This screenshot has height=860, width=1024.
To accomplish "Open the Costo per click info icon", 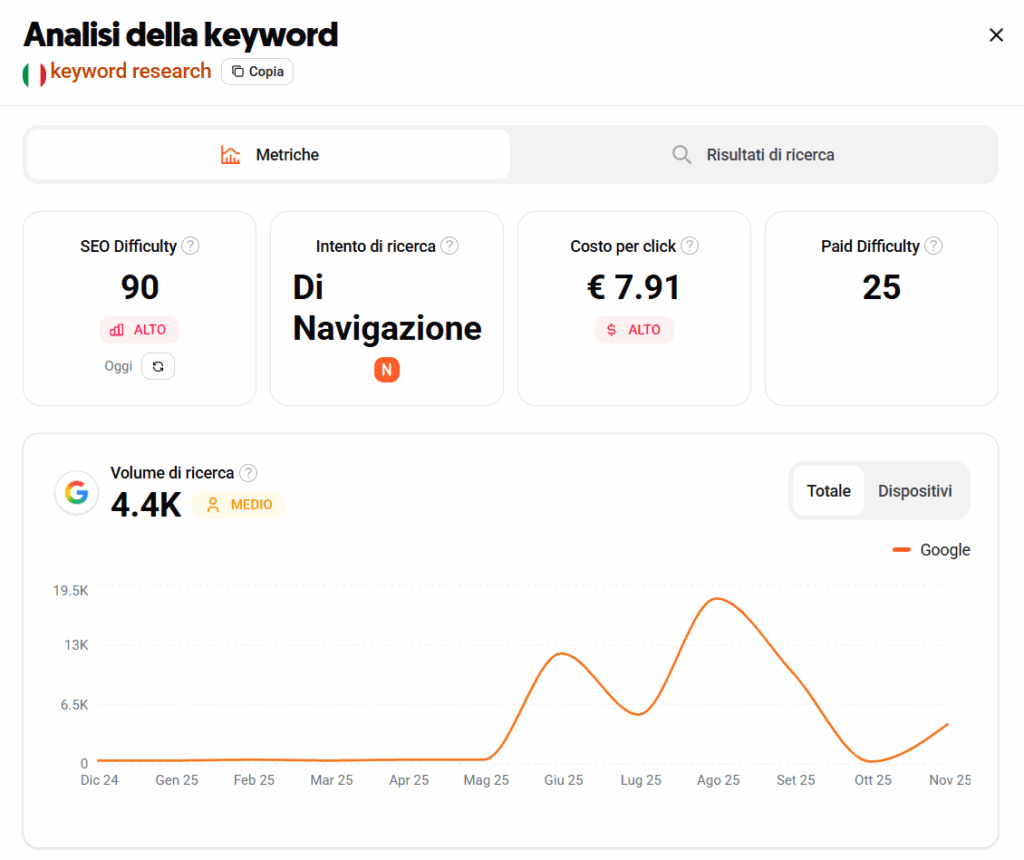I will click(691, 246).
